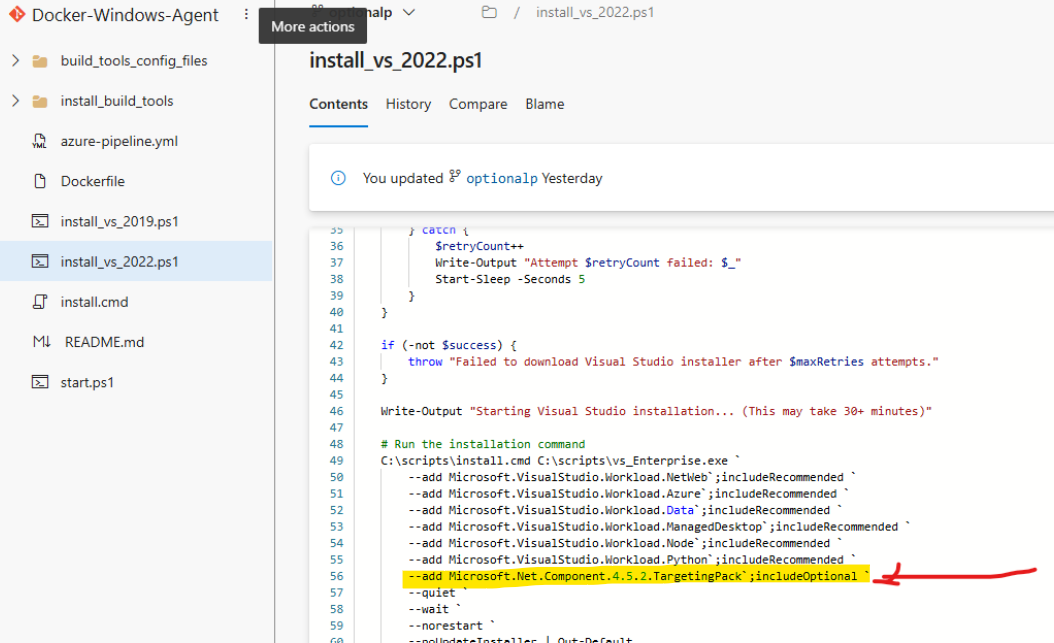Image resolution: width=1054 pixels, height=643 pixels.
Task: Switch to the Contents tab
Action: (x=338, y=104)
